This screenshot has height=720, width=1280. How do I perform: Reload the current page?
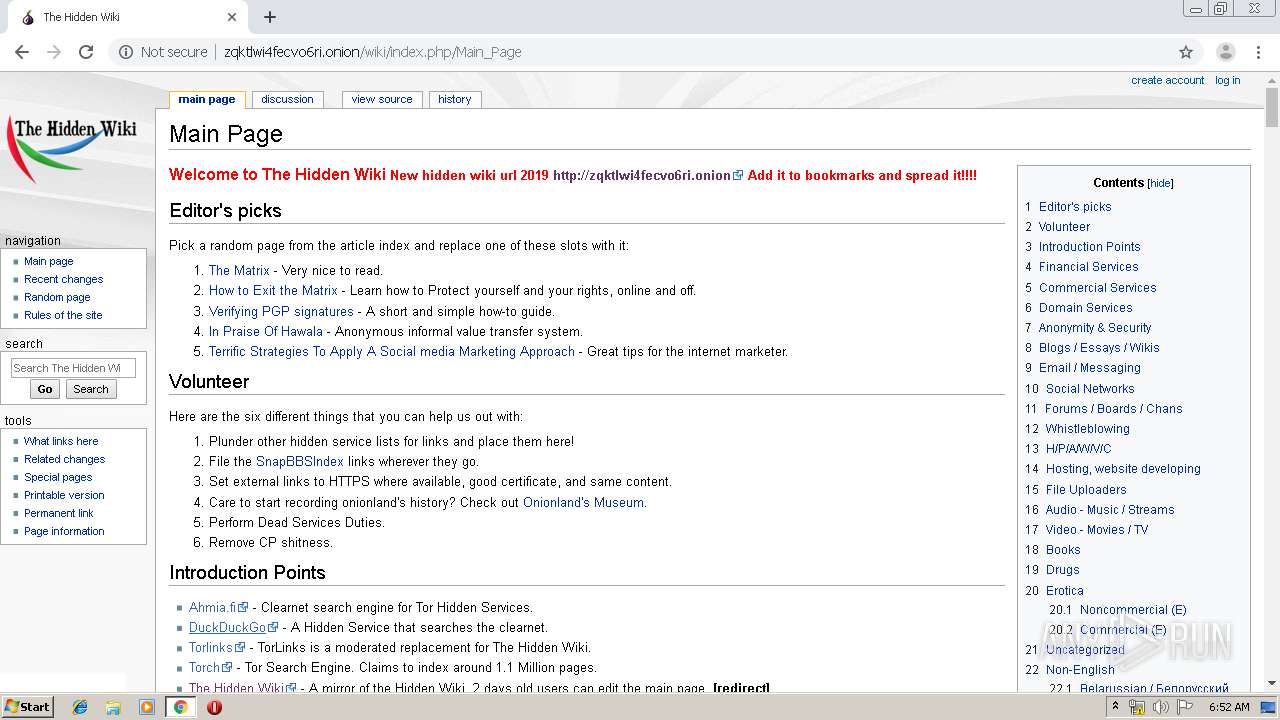86,52
